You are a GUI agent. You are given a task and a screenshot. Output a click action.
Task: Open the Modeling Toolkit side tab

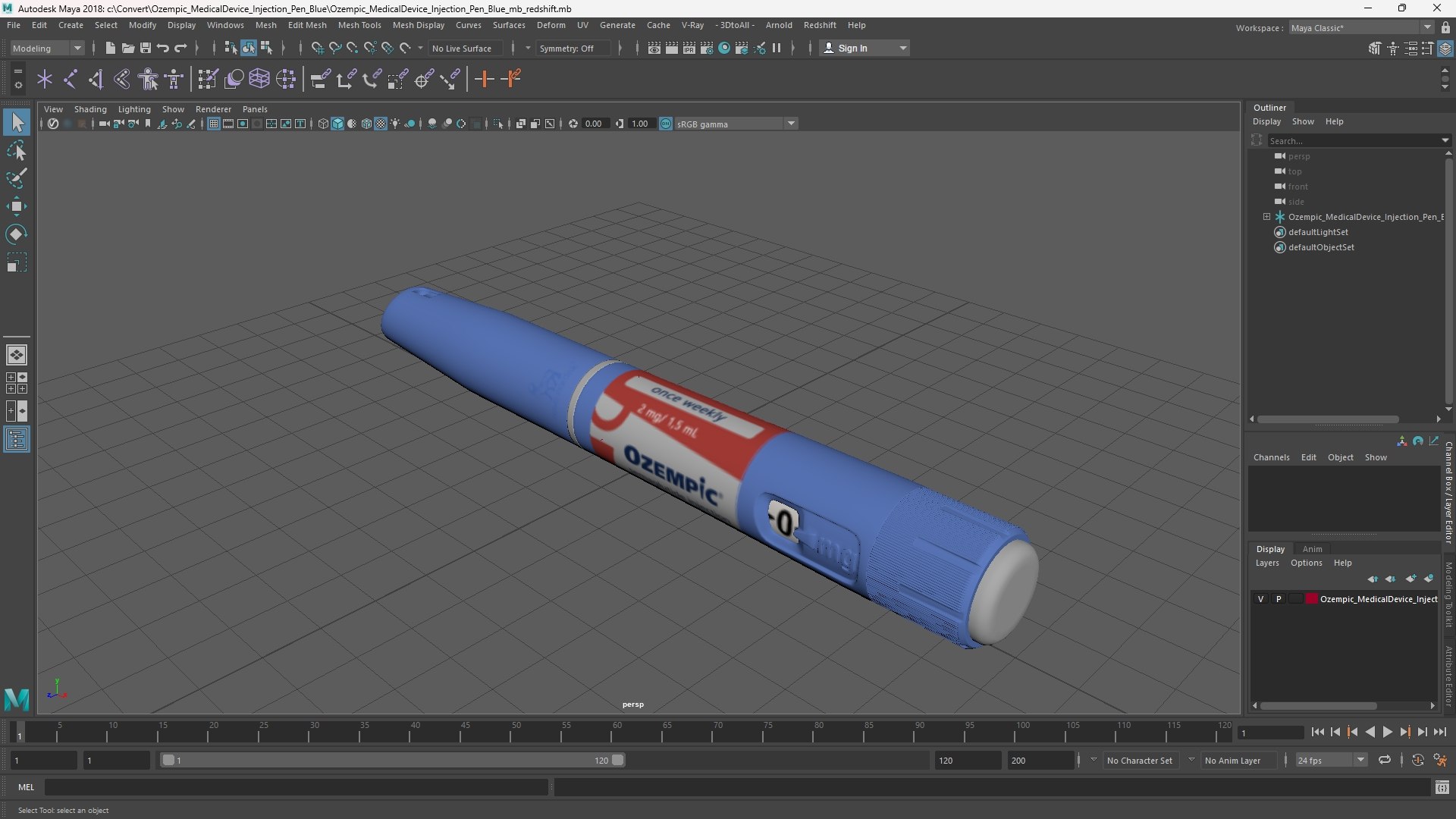point(1448,594)
